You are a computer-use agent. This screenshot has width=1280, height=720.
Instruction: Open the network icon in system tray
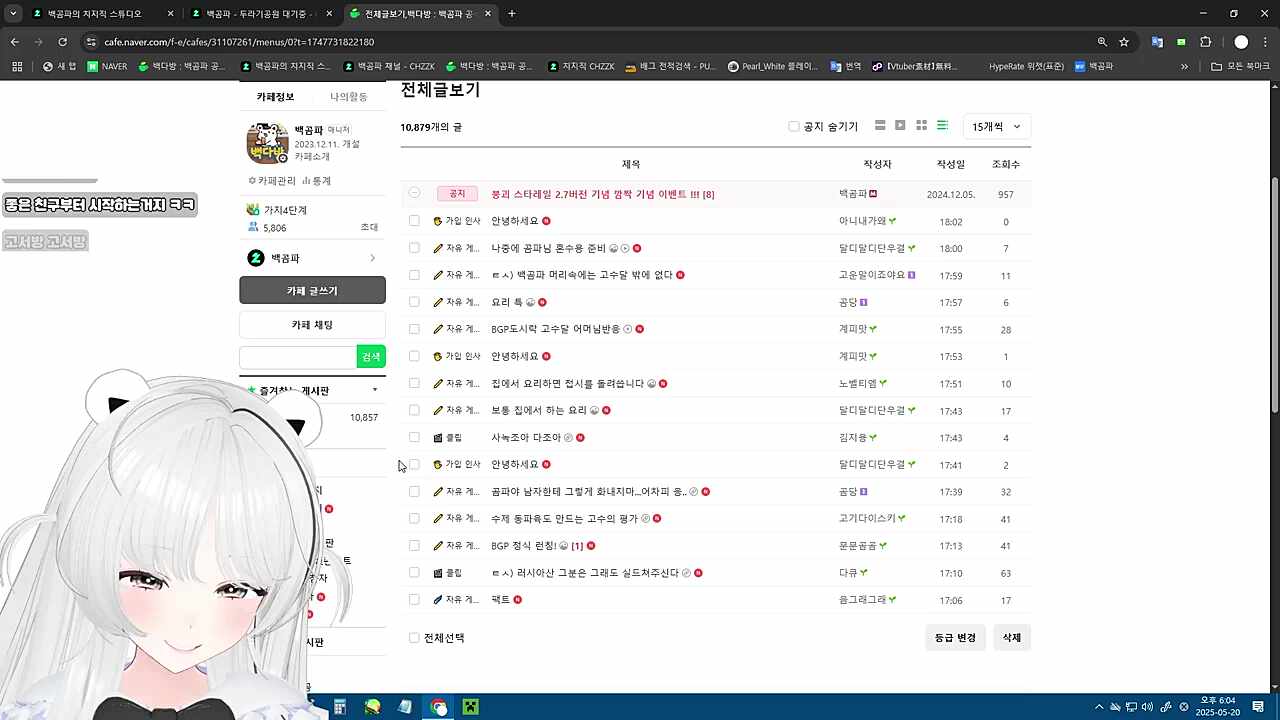(1131, 707)
